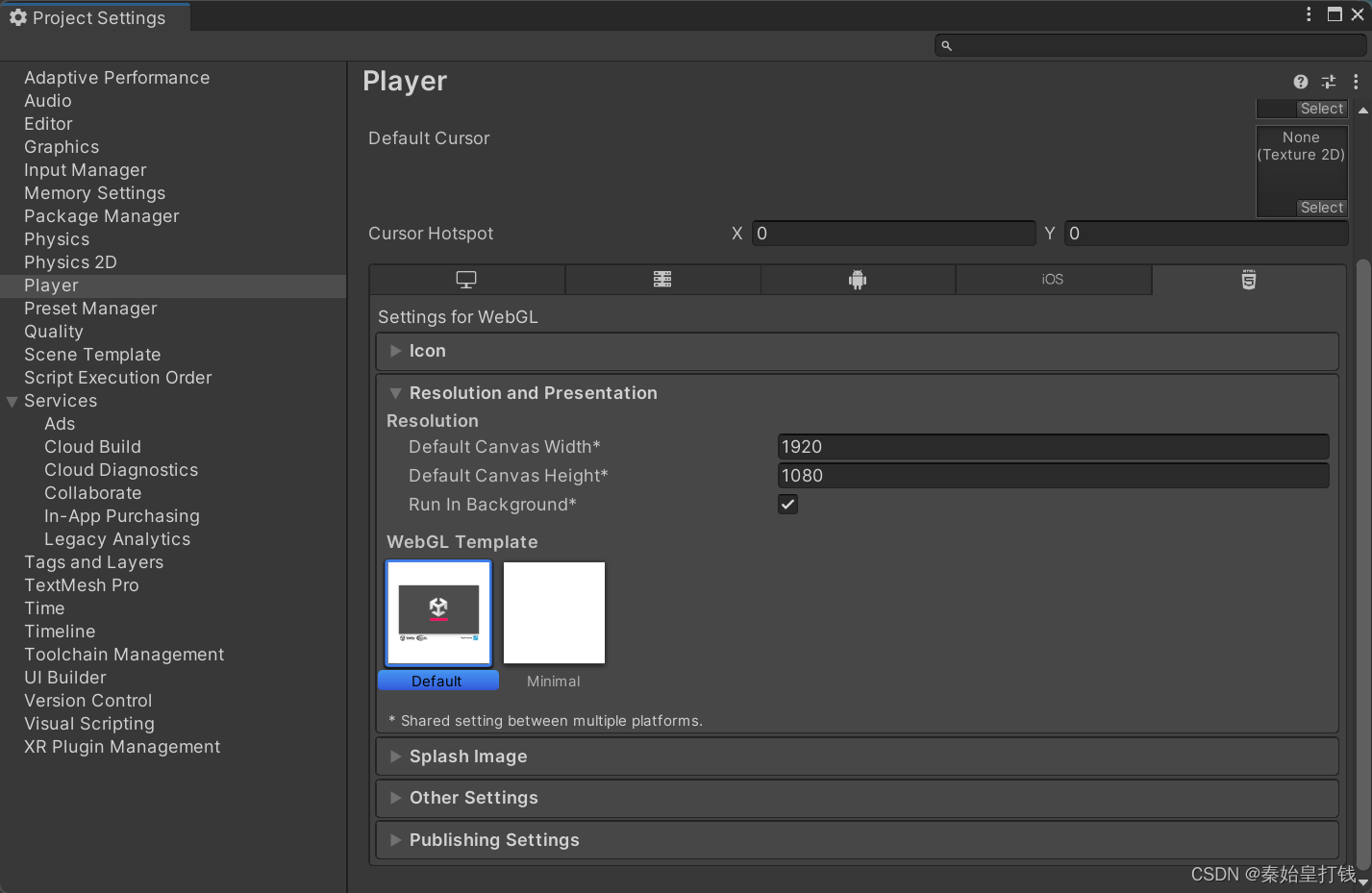
Task: Expand the Other Settings section
Action: tap(857, 798)
